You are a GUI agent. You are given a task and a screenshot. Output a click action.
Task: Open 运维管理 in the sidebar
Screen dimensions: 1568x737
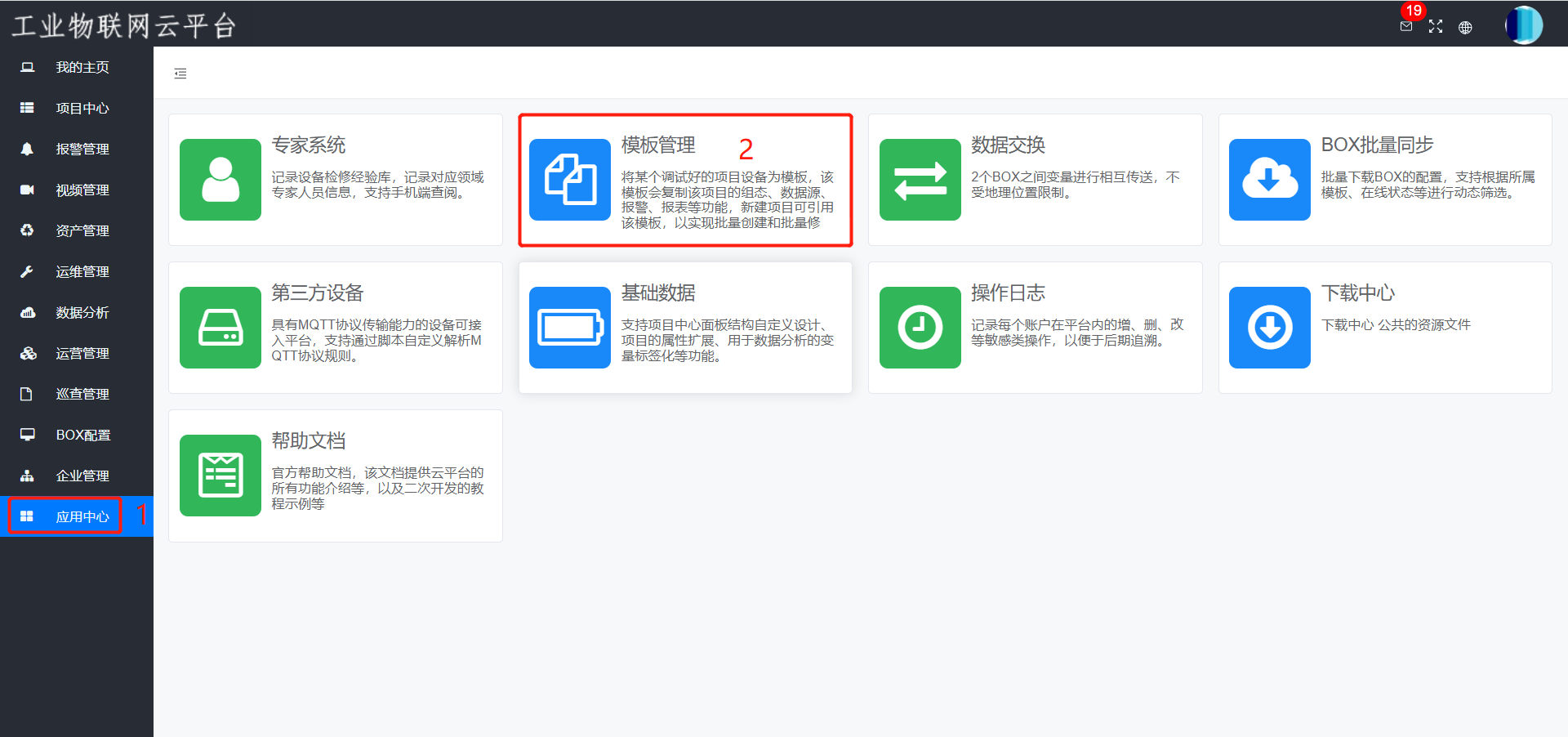77,271
